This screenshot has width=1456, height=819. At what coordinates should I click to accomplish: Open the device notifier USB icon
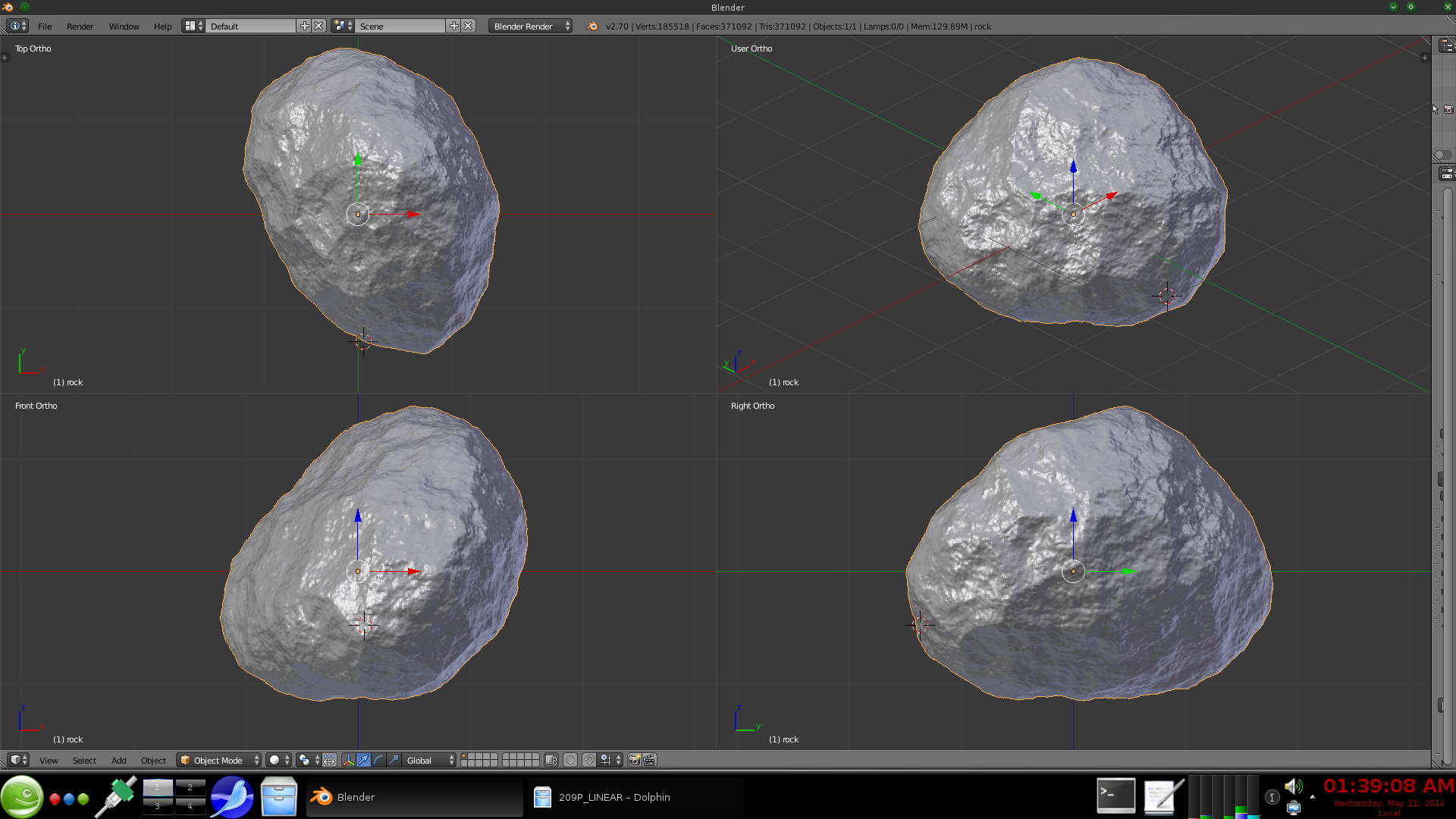point(1294,808)
